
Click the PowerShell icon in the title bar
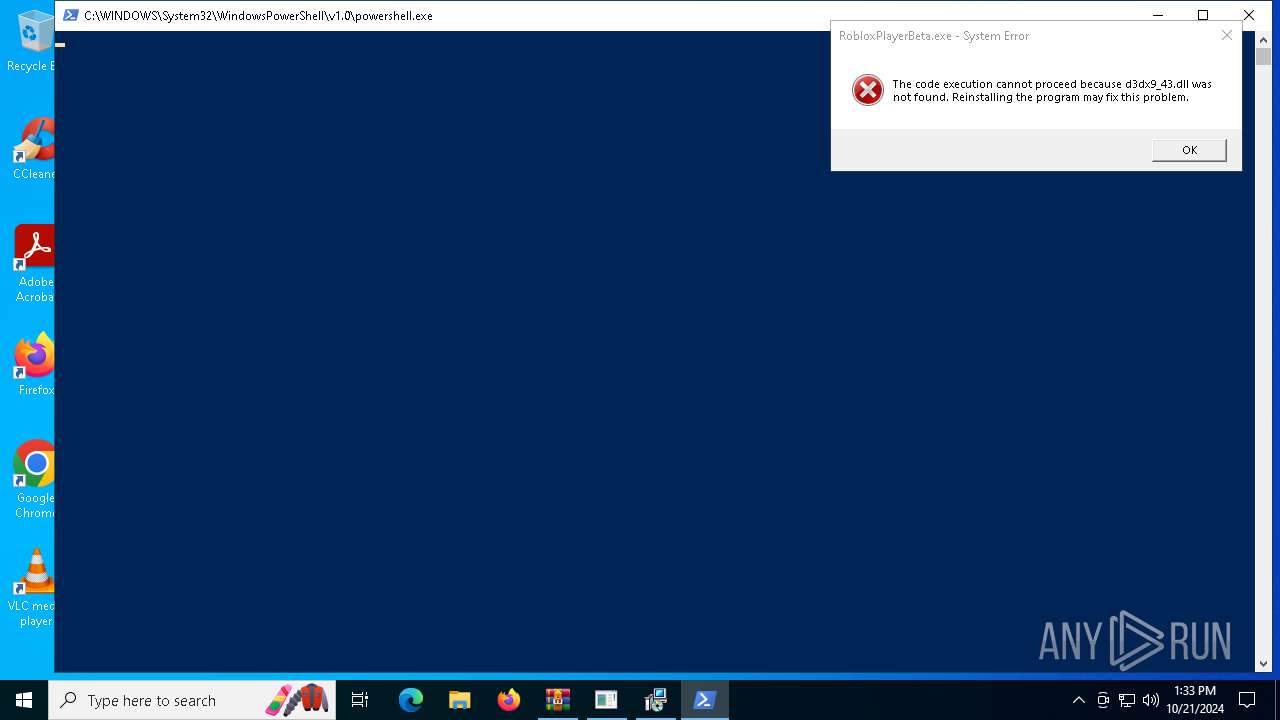71,15
